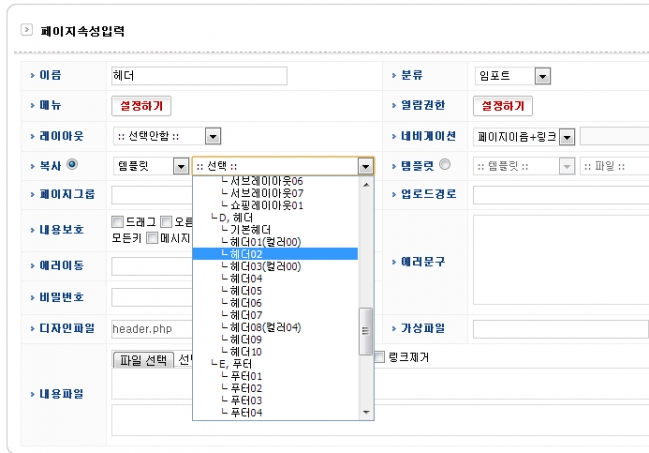This screenshot has width=649, height=453.
Task: Choose 기본헤더 from the list
Action: [x=275, y=230]
